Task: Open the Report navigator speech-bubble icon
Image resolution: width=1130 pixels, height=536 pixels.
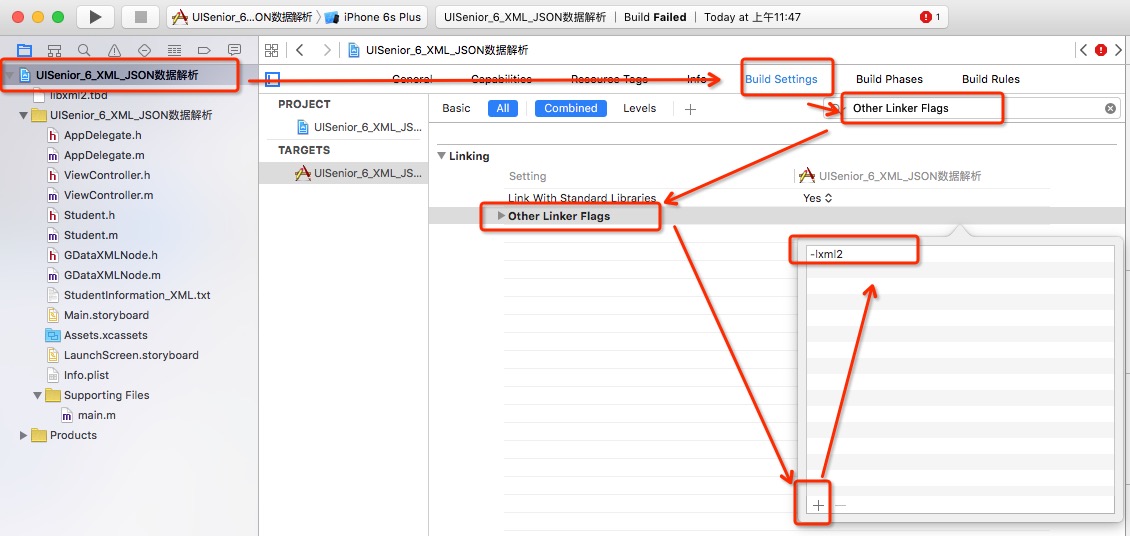Action: [234, 50]
